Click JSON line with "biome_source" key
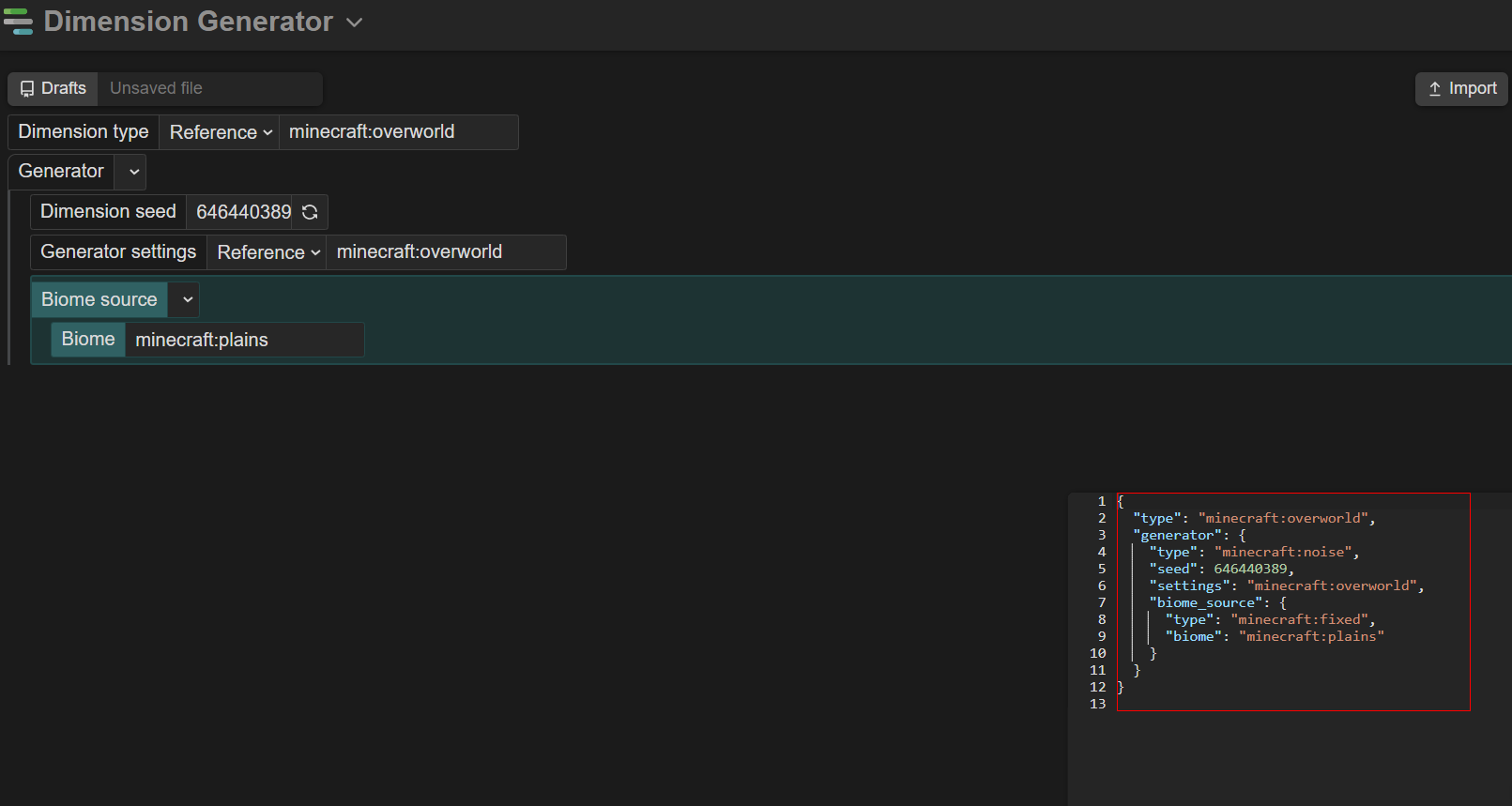This screenshot has width=1512, height=806. 1218,603
